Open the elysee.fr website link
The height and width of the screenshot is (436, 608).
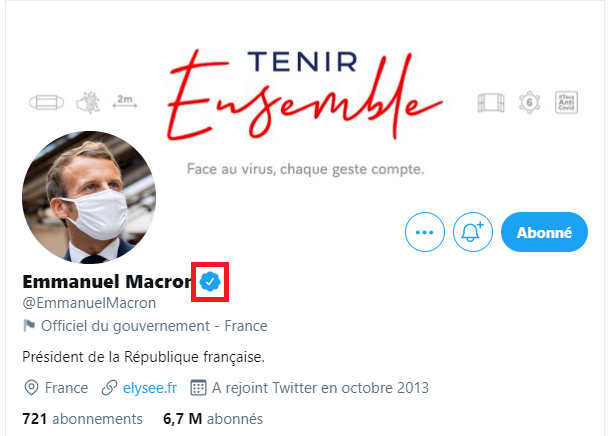pos(150,388)
